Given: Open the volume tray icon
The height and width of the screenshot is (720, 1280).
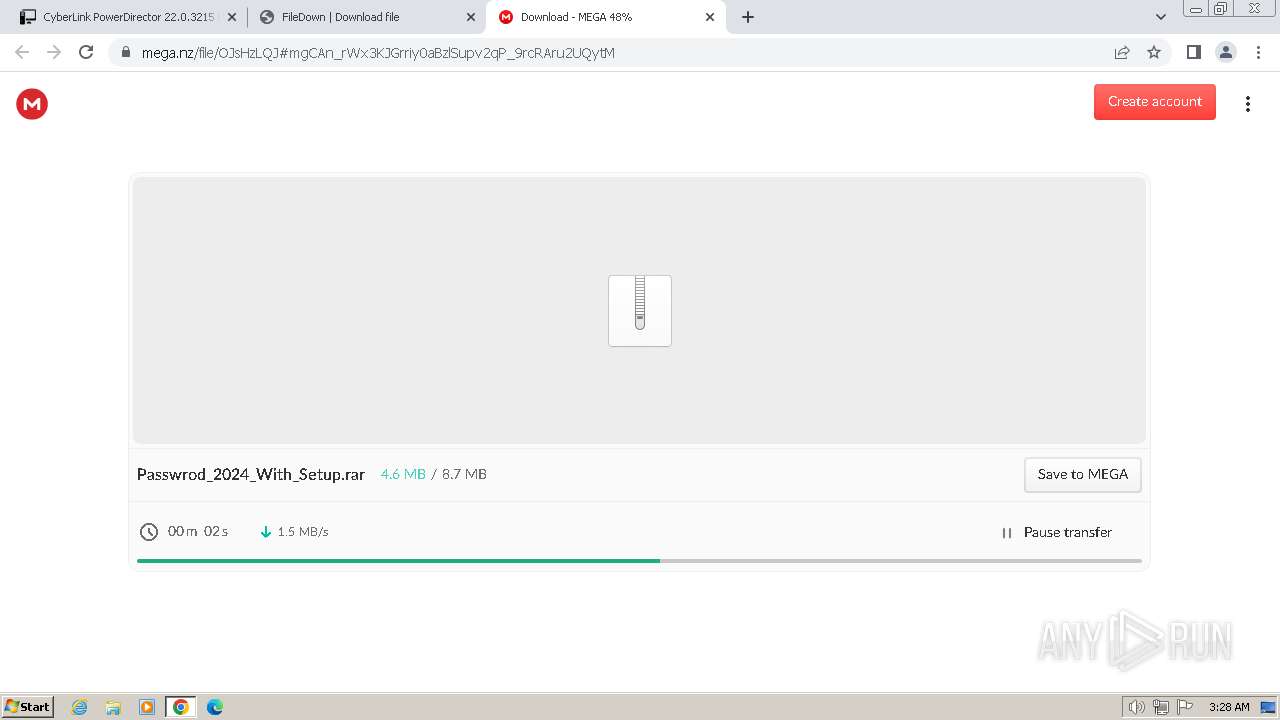Looking at the screenshot, I should pyautogui.click(x=1136, y=707).
